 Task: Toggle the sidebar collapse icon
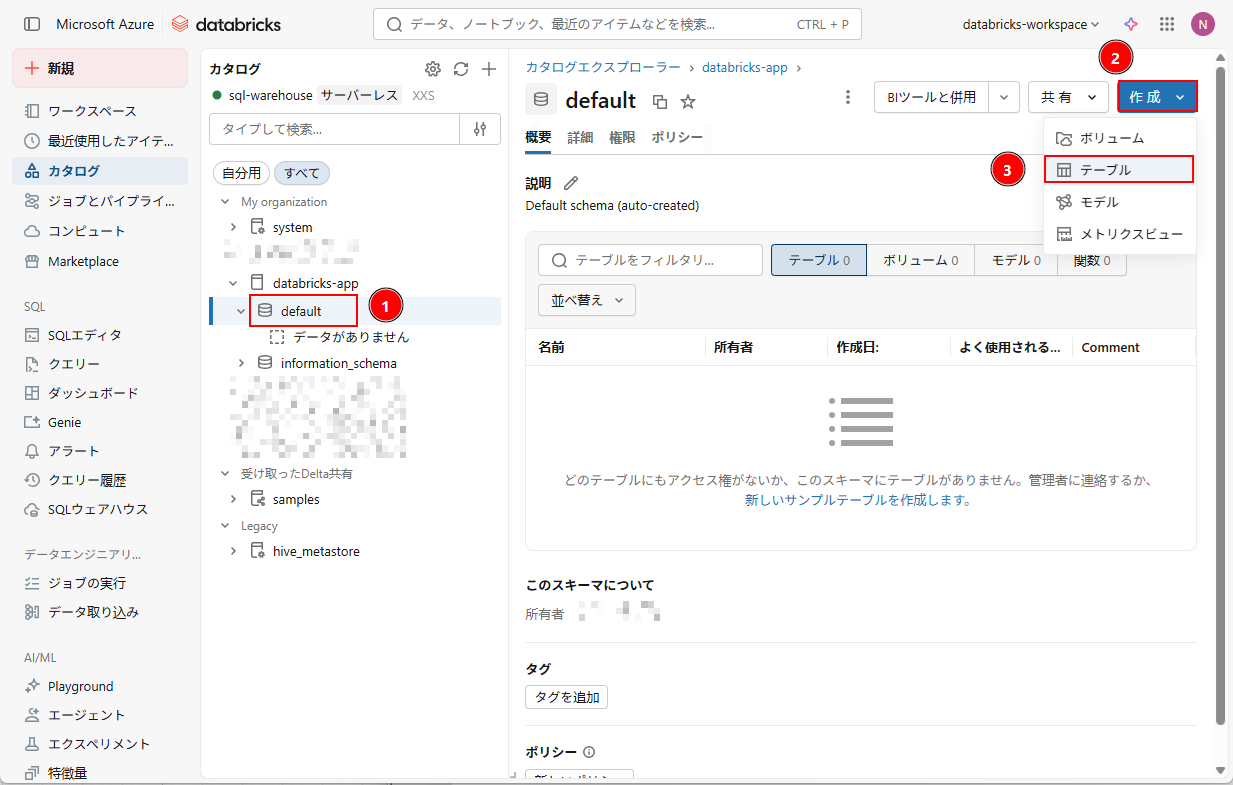[32, 24]
